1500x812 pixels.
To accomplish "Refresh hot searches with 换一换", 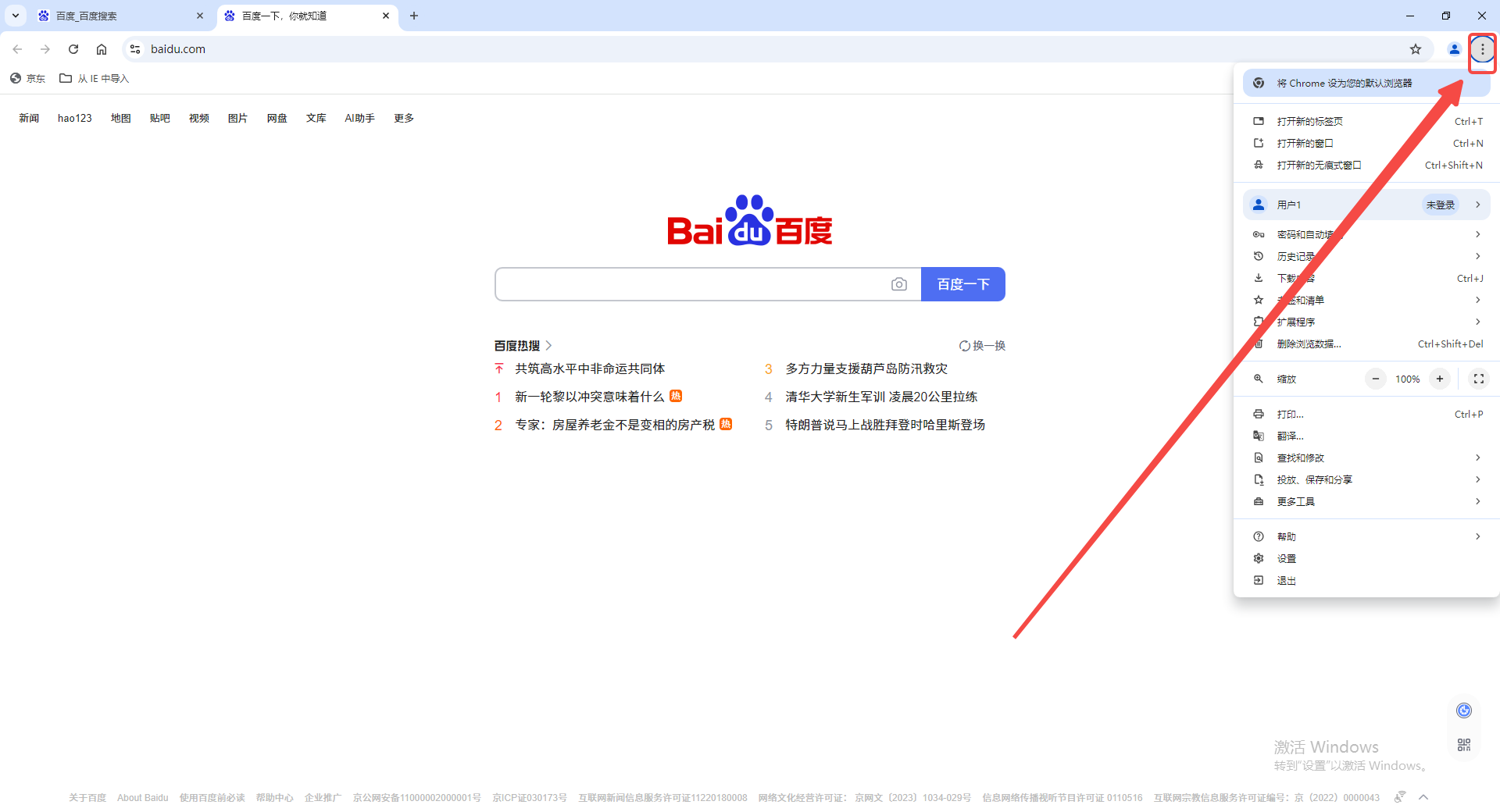I will (983, 346).
